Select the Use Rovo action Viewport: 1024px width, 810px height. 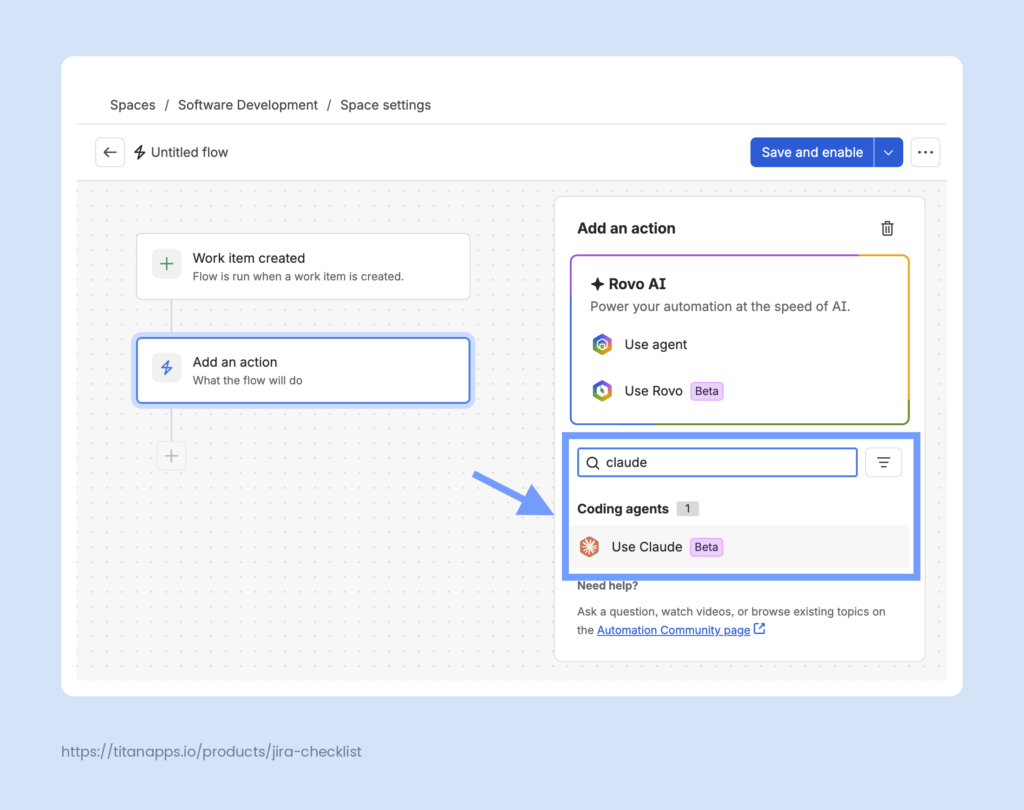click(739, 391)
